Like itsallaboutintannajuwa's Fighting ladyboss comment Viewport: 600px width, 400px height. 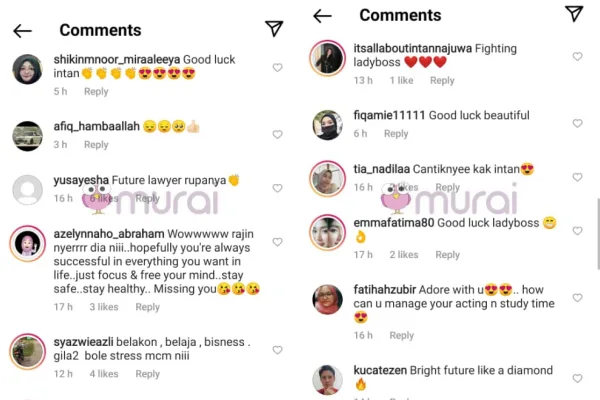(x=577, y=56)
